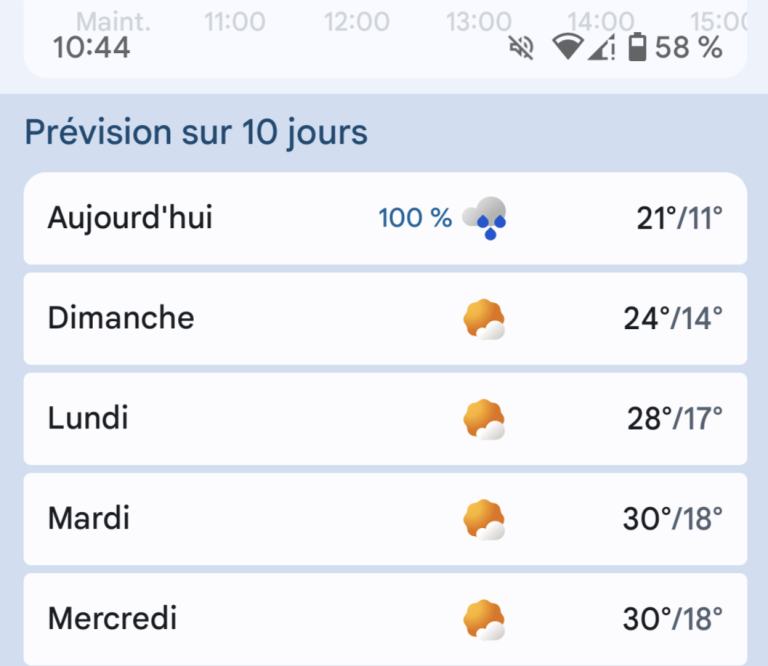Tap the Wi-Fi icon in status bar
This screenshot has height=666, width=768.
(x=567, y=47)
